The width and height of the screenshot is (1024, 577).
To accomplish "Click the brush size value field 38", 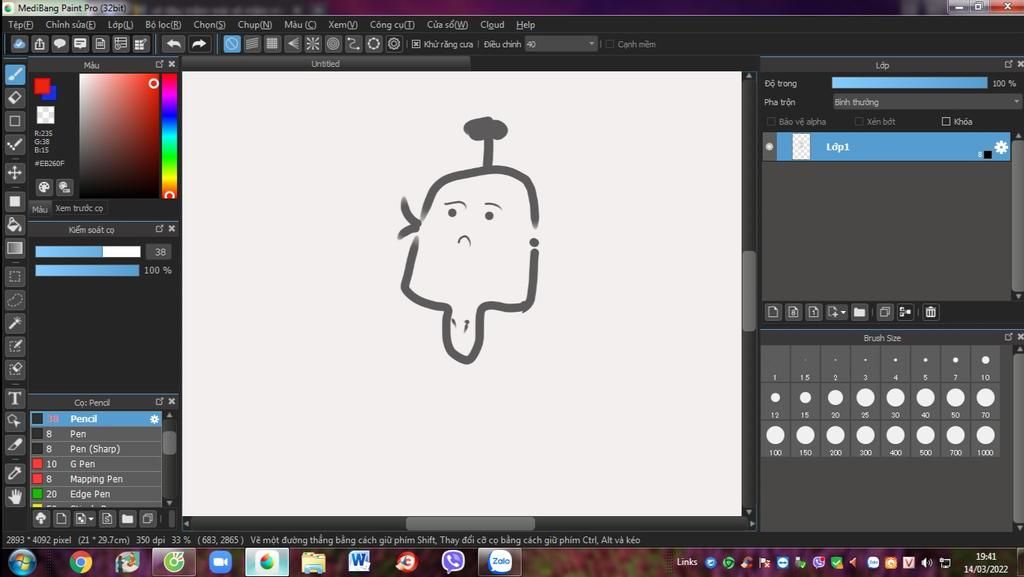I will coord(161,252).
